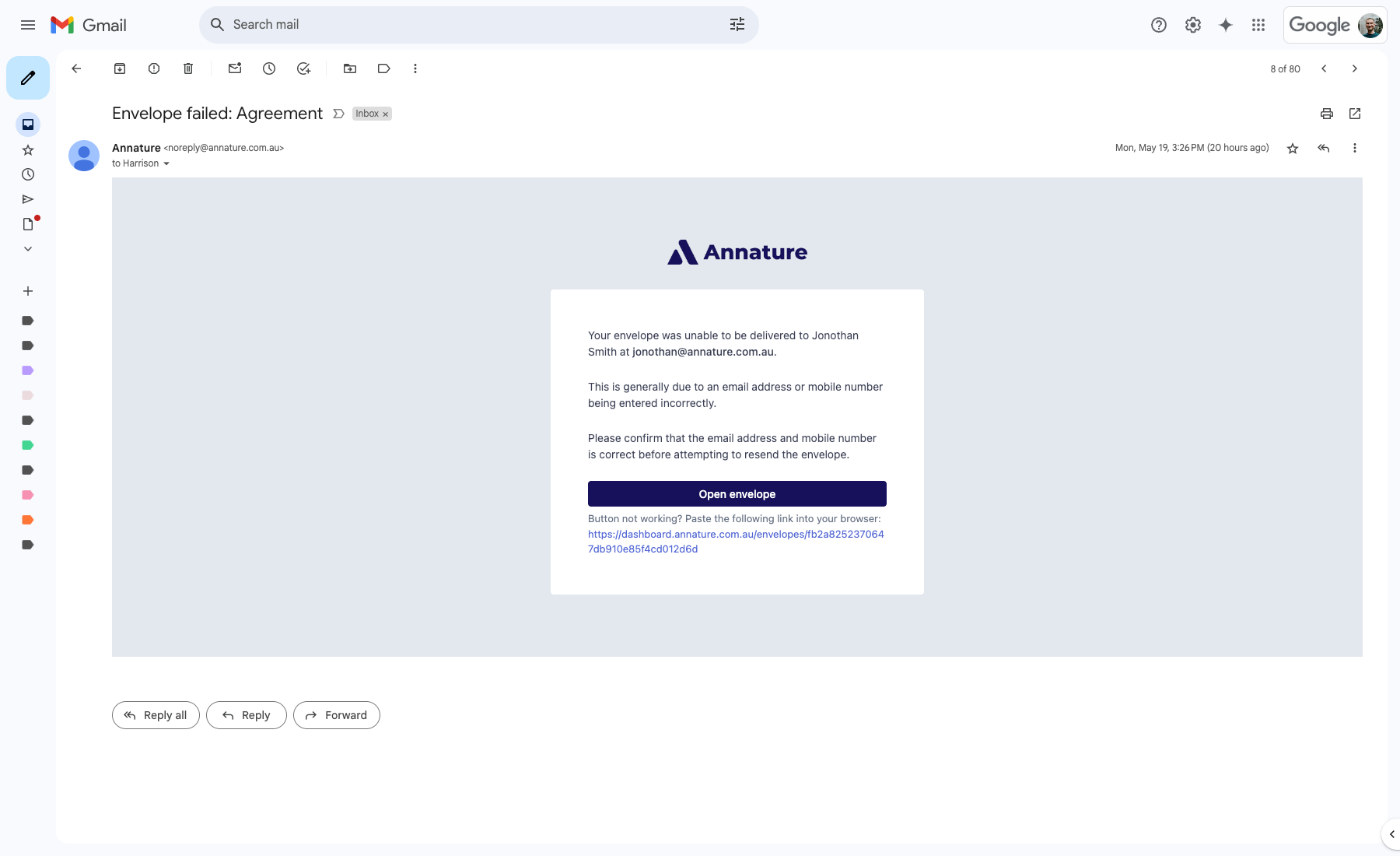The height and width of the screenshot is (856, 1400).
Task: Open Snoozed in sidebar
Action: pos(28,174)
